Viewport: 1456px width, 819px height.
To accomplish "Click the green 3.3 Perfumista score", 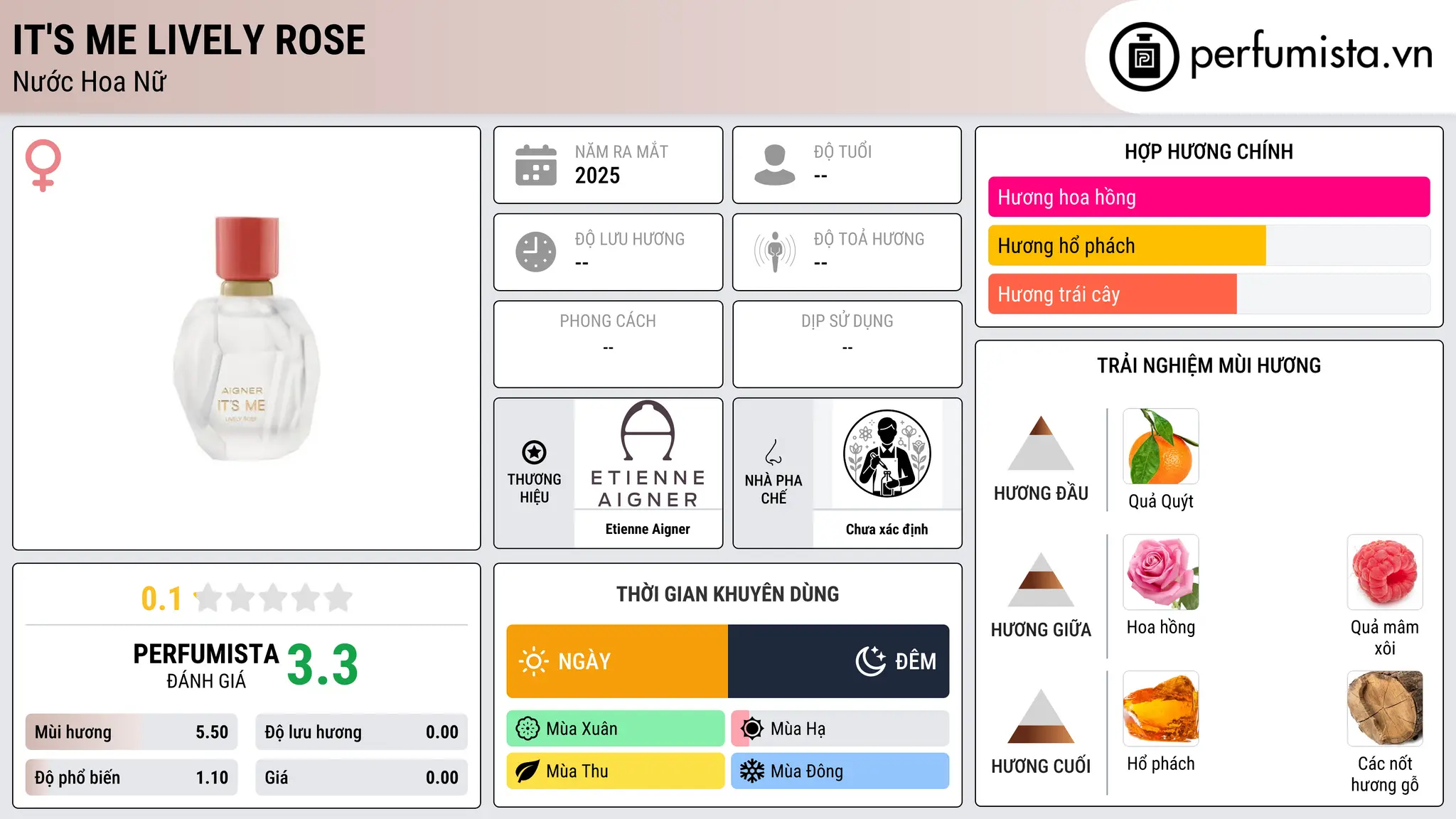I will tap(323, 665).
